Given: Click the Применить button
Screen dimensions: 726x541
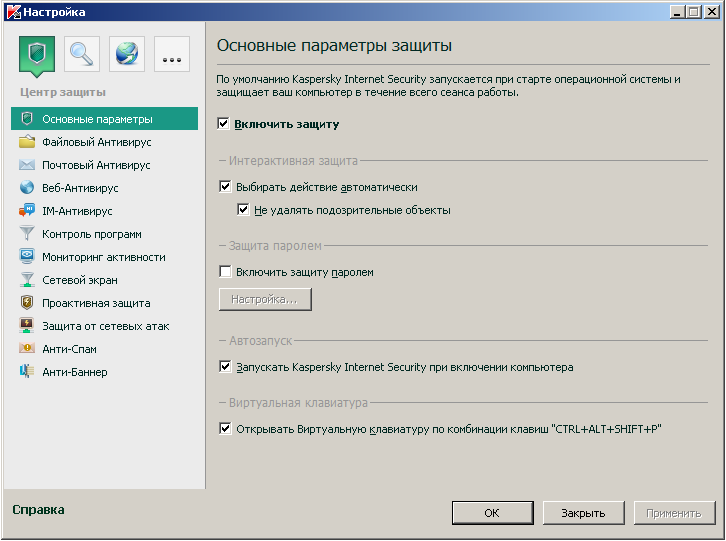Looking at the screenshot, I should coord(674,513).
